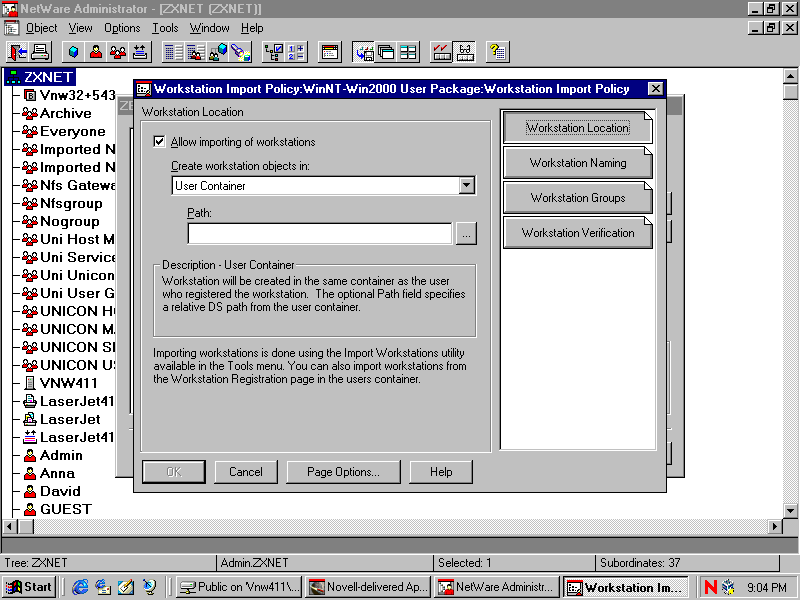Switch to the Workstation Location page
800x600 pixels.
tap(578, 128)
